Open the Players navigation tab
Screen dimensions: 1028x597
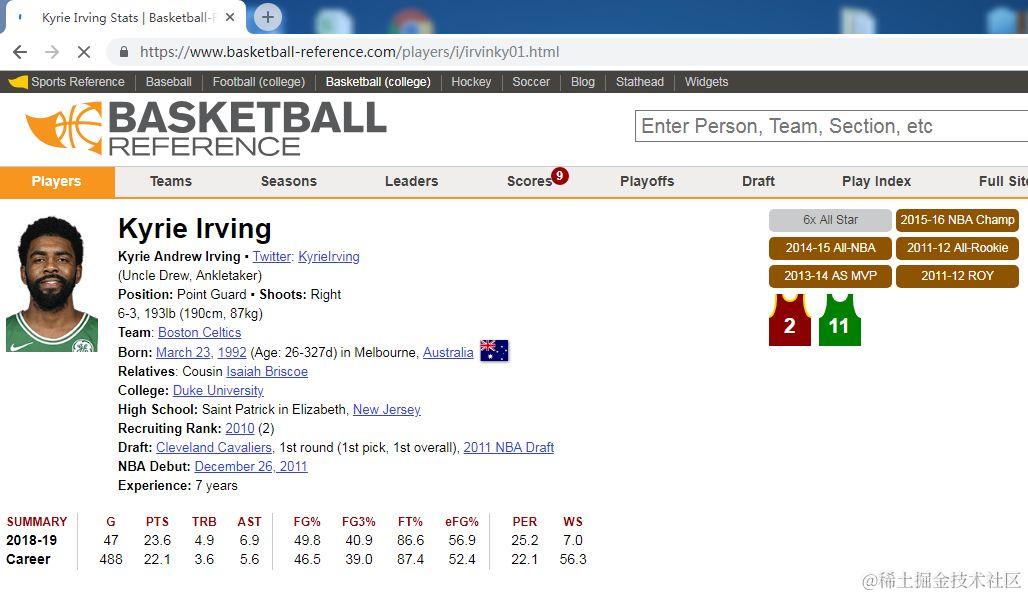[x=56, y=182]
